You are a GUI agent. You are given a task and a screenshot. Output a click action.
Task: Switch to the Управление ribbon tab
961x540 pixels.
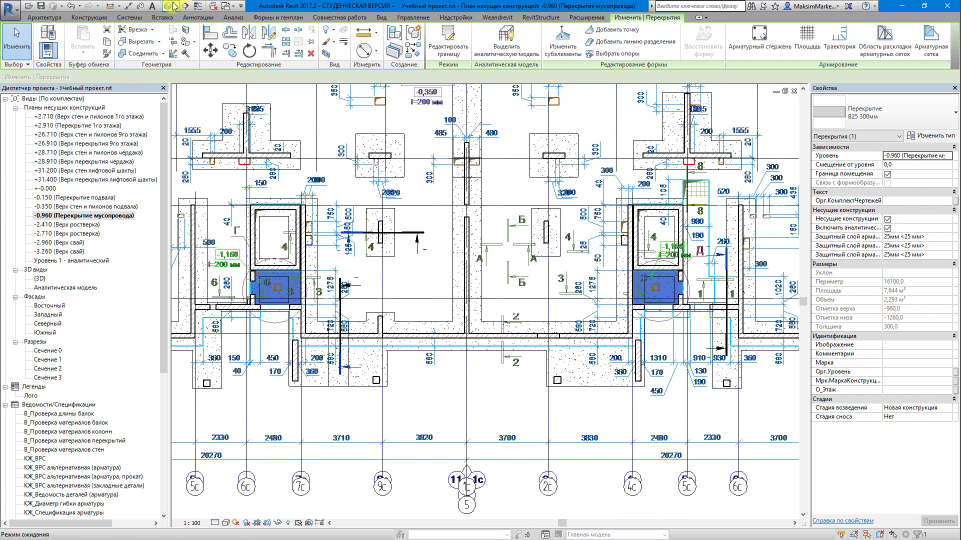[412, 18]
